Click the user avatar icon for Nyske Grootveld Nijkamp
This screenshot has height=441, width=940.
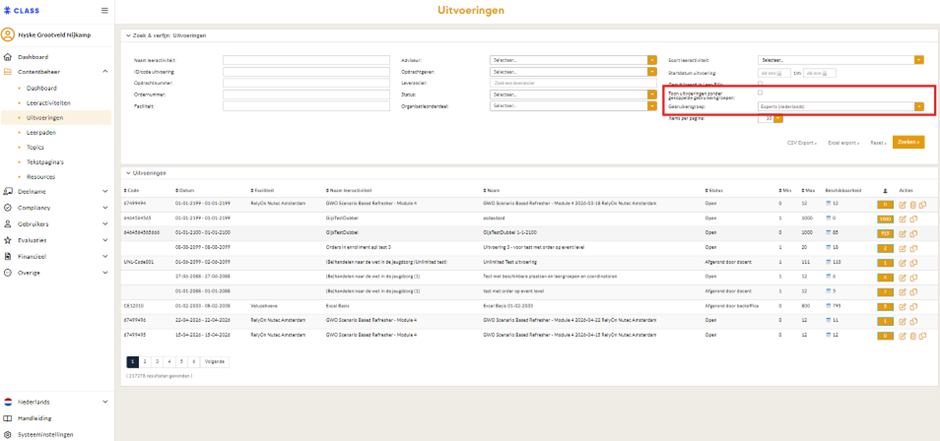click(x=8, y=35)
